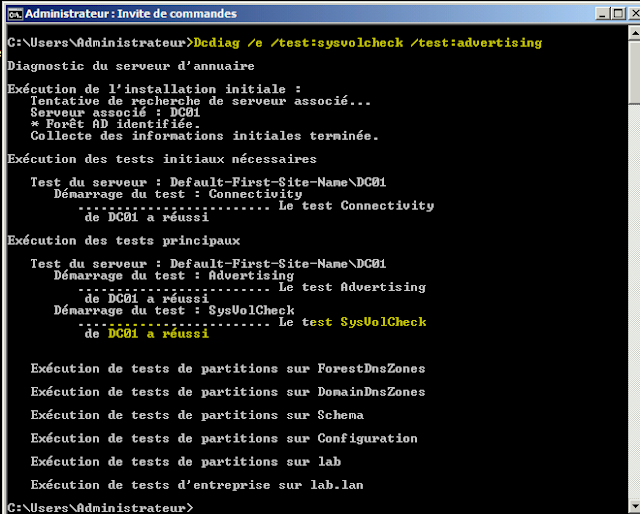
Task: Click 'Exécution des tests initiaux nécessaires'
Action: (x=162, y=159)
